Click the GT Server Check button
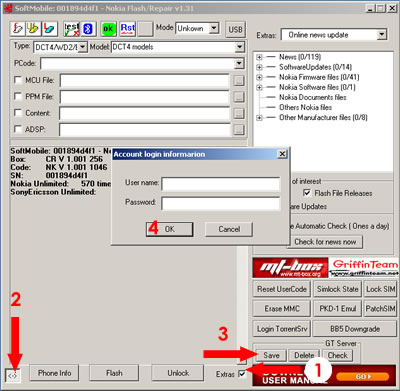Viewport: 400px width, 391px height. click(x=337, y=355)
